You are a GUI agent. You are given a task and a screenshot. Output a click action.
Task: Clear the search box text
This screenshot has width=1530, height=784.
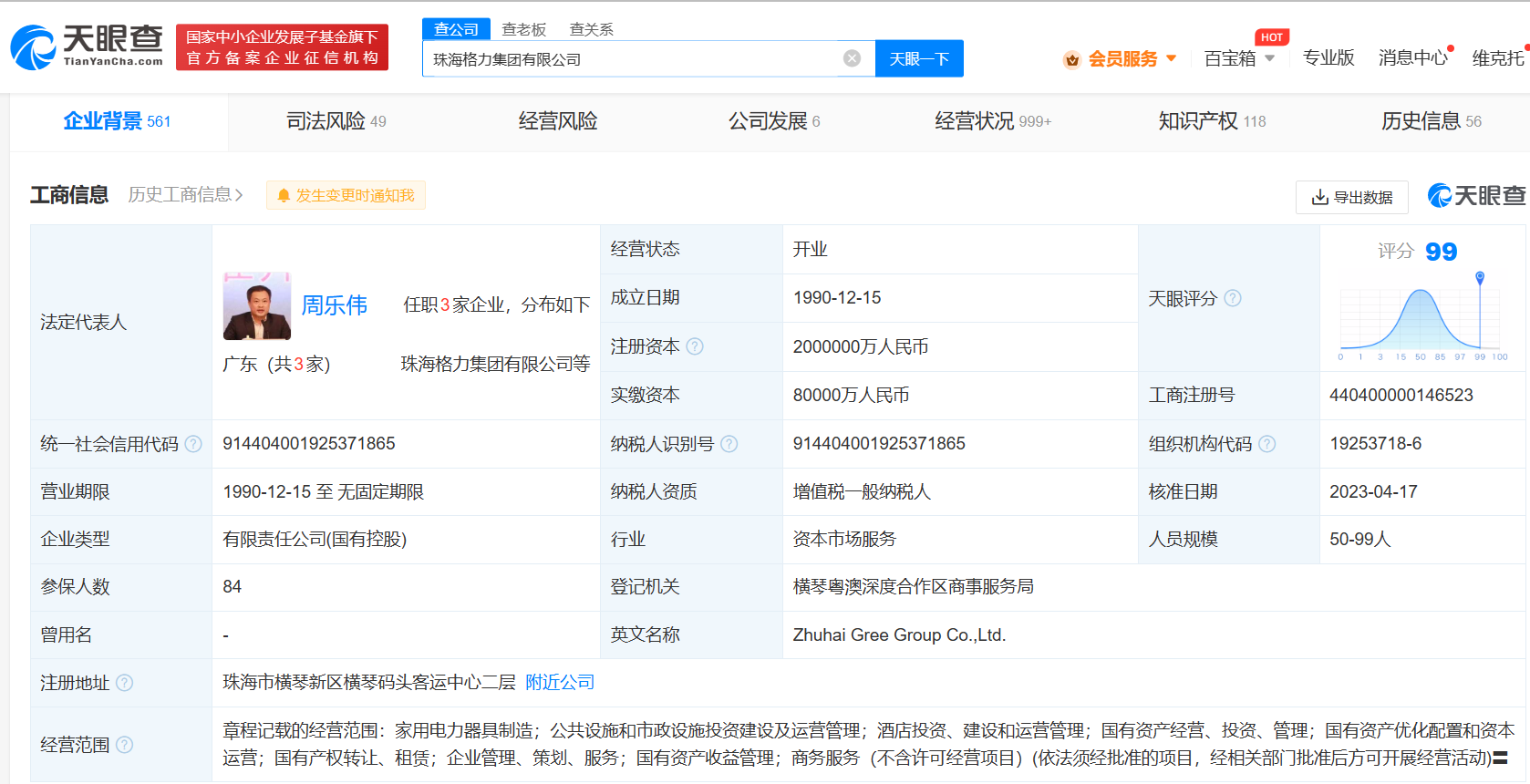click(852, 58)
